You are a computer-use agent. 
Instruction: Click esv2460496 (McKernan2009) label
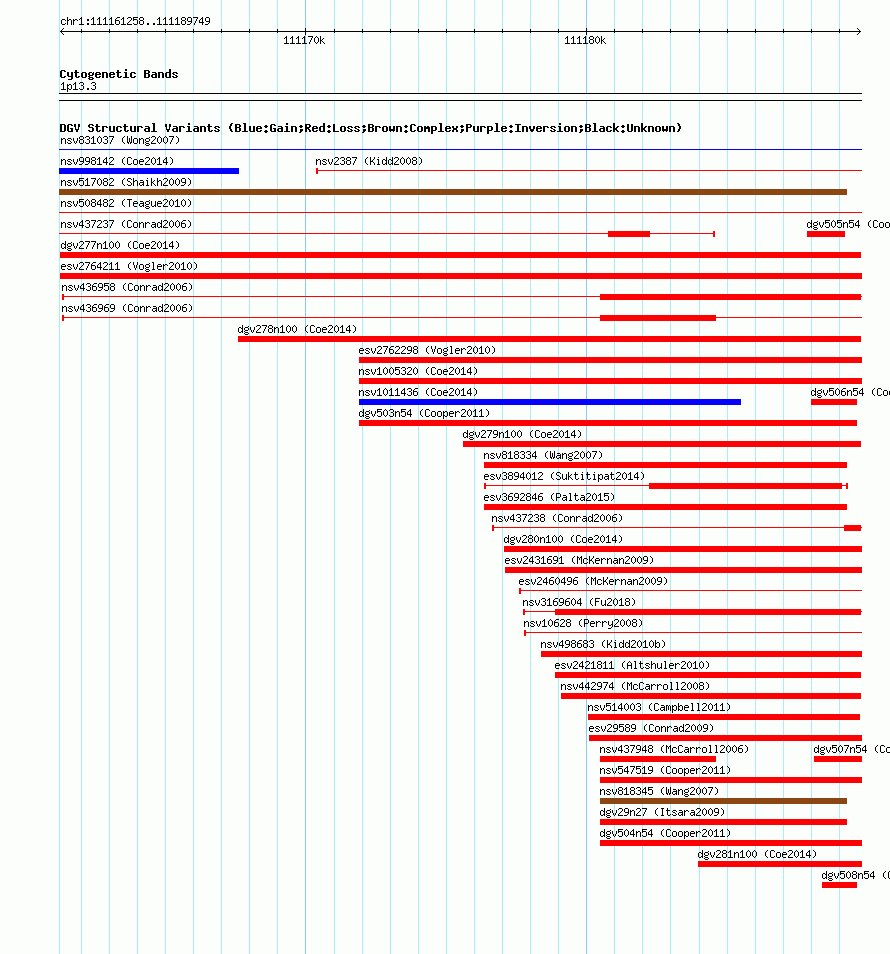(x=593, y=581)
